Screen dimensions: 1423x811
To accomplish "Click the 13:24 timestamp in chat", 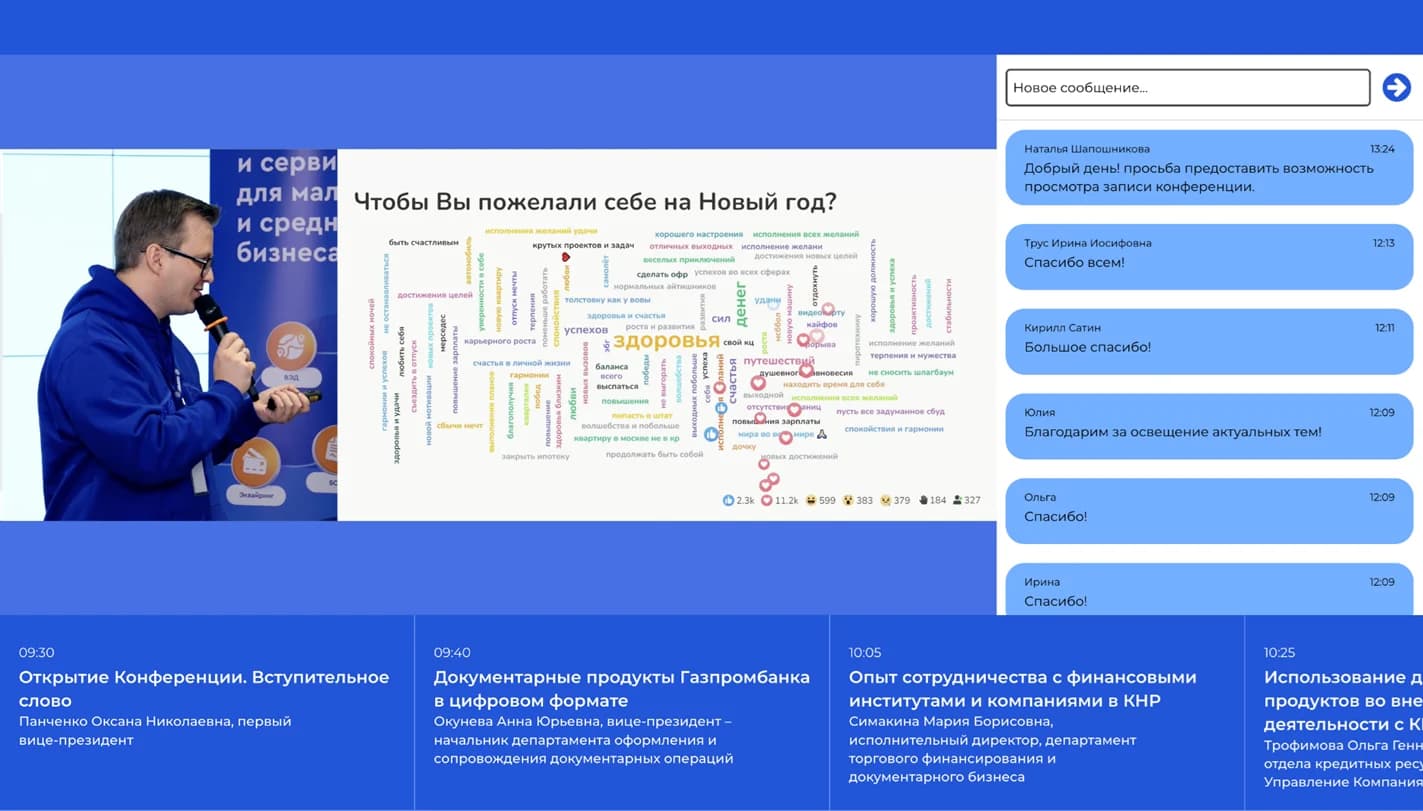I will click(1382, 149).
